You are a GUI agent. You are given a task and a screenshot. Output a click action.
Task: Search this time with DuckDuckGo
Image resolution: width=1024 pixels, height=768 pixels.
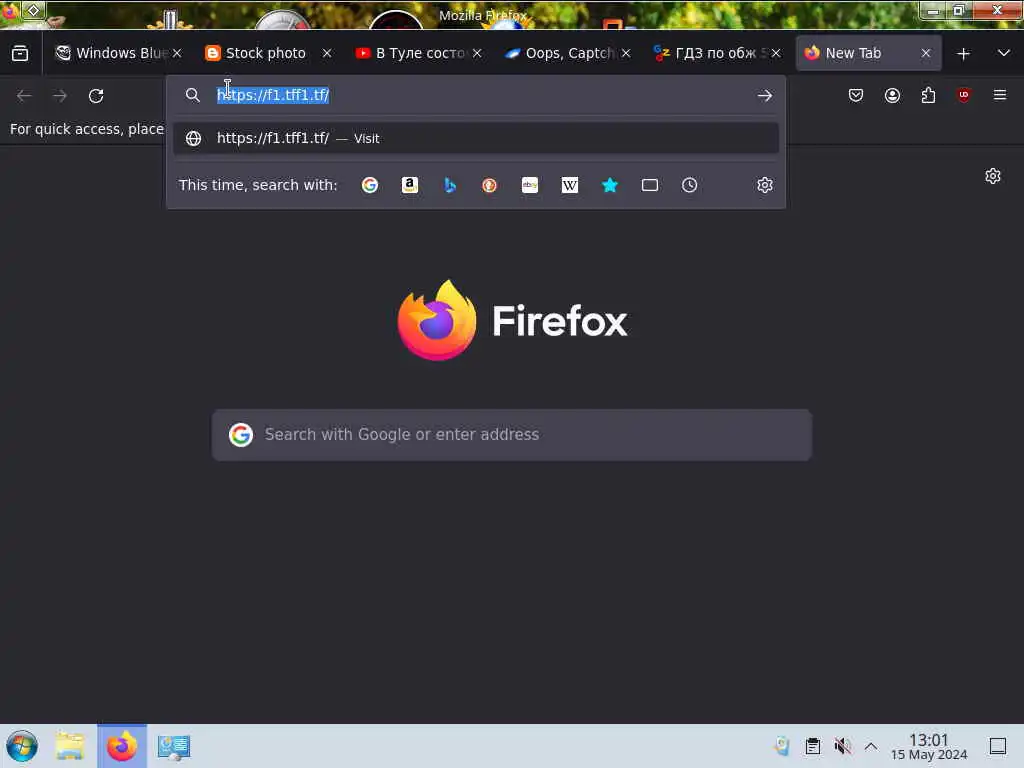489,185
